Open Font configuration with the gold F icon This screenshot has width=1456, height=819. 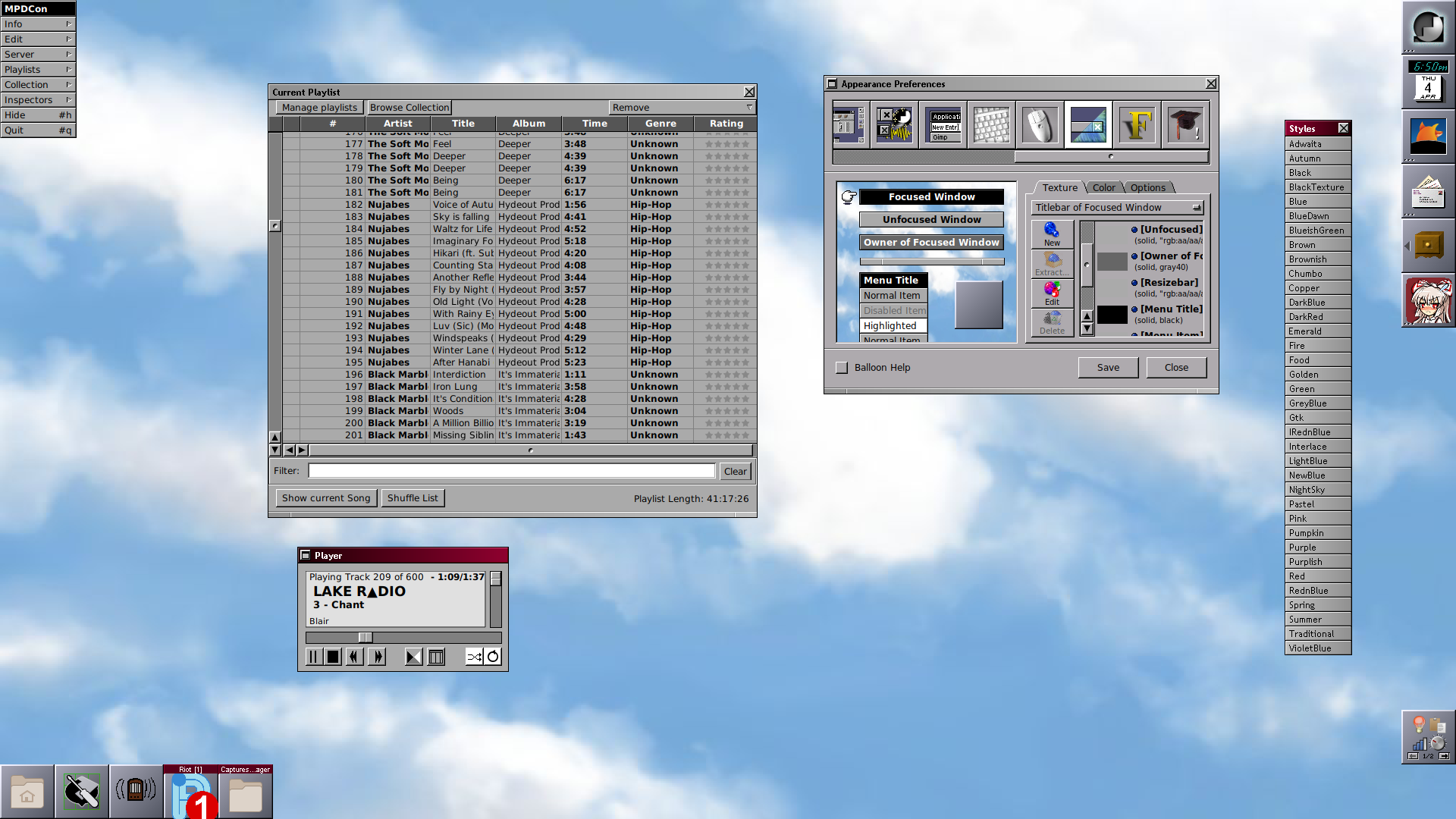pyautogui.click(x=1136, y=124)
